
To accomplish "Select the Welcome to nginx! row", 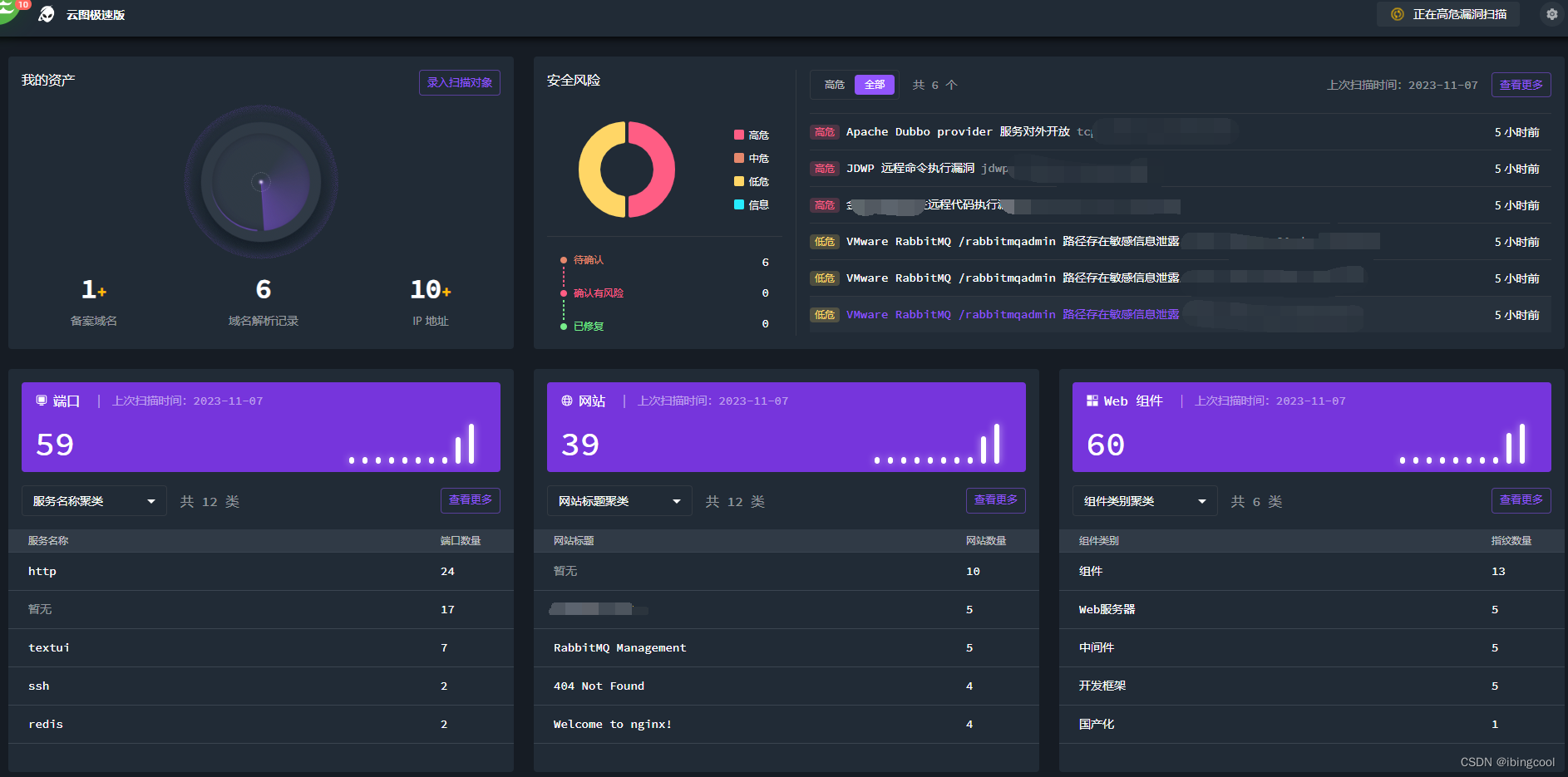I will tap(786, 725).
